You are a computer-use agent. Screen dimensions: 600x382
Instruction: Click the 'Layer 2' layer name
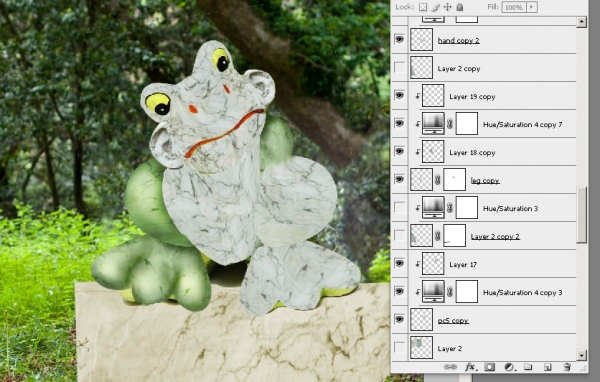pyautogui.click(x=450, y=349)
